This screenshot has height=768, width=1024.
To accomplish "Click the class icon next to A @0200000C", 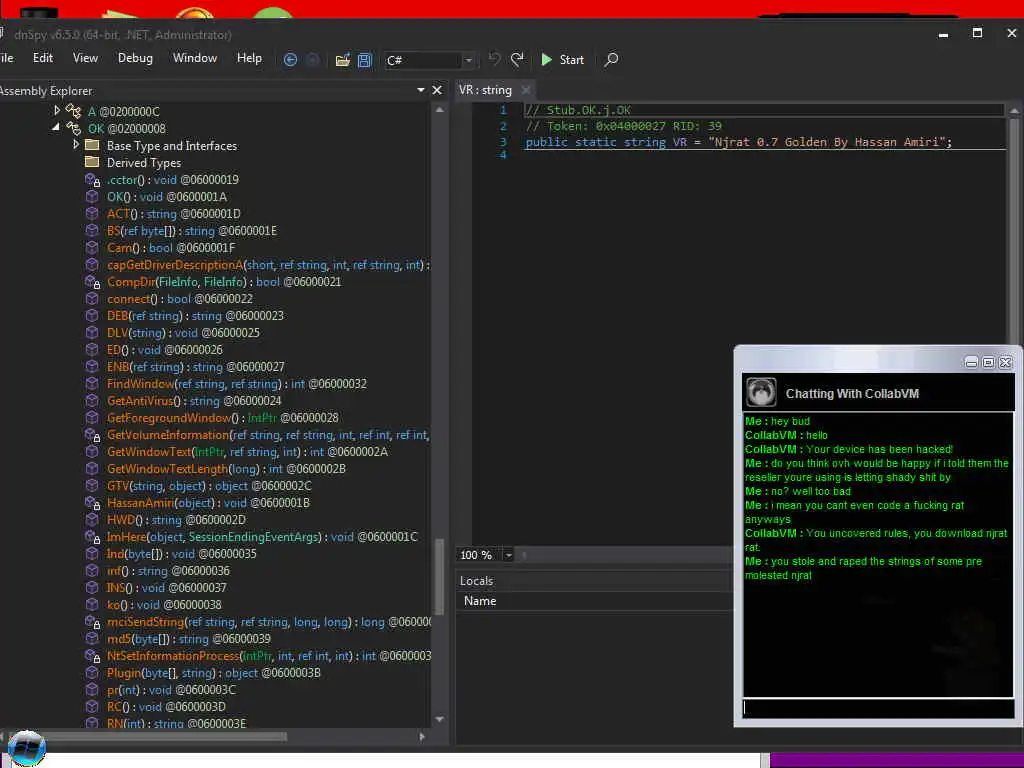I will pos(73,112).
